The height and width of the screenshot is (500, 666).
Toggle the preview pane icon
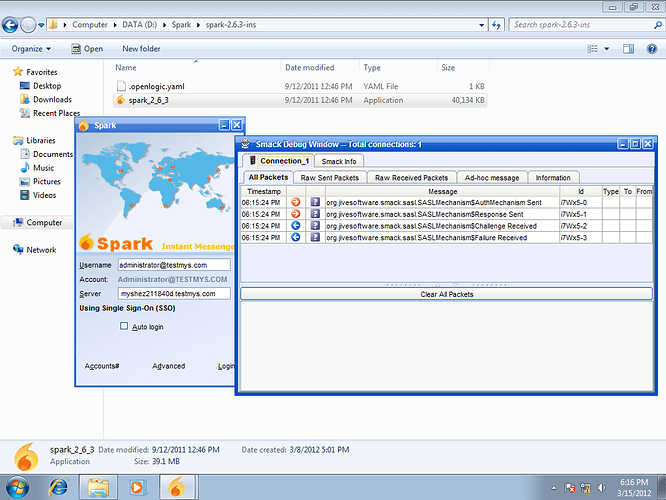click(x=628, y=49)
